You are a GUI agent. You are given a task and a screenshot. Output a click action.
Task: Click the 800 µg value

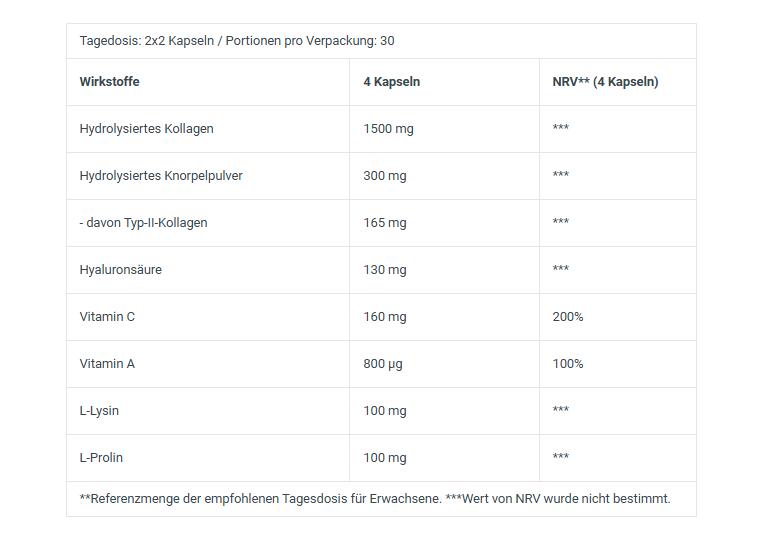click(x=383, y=364)
